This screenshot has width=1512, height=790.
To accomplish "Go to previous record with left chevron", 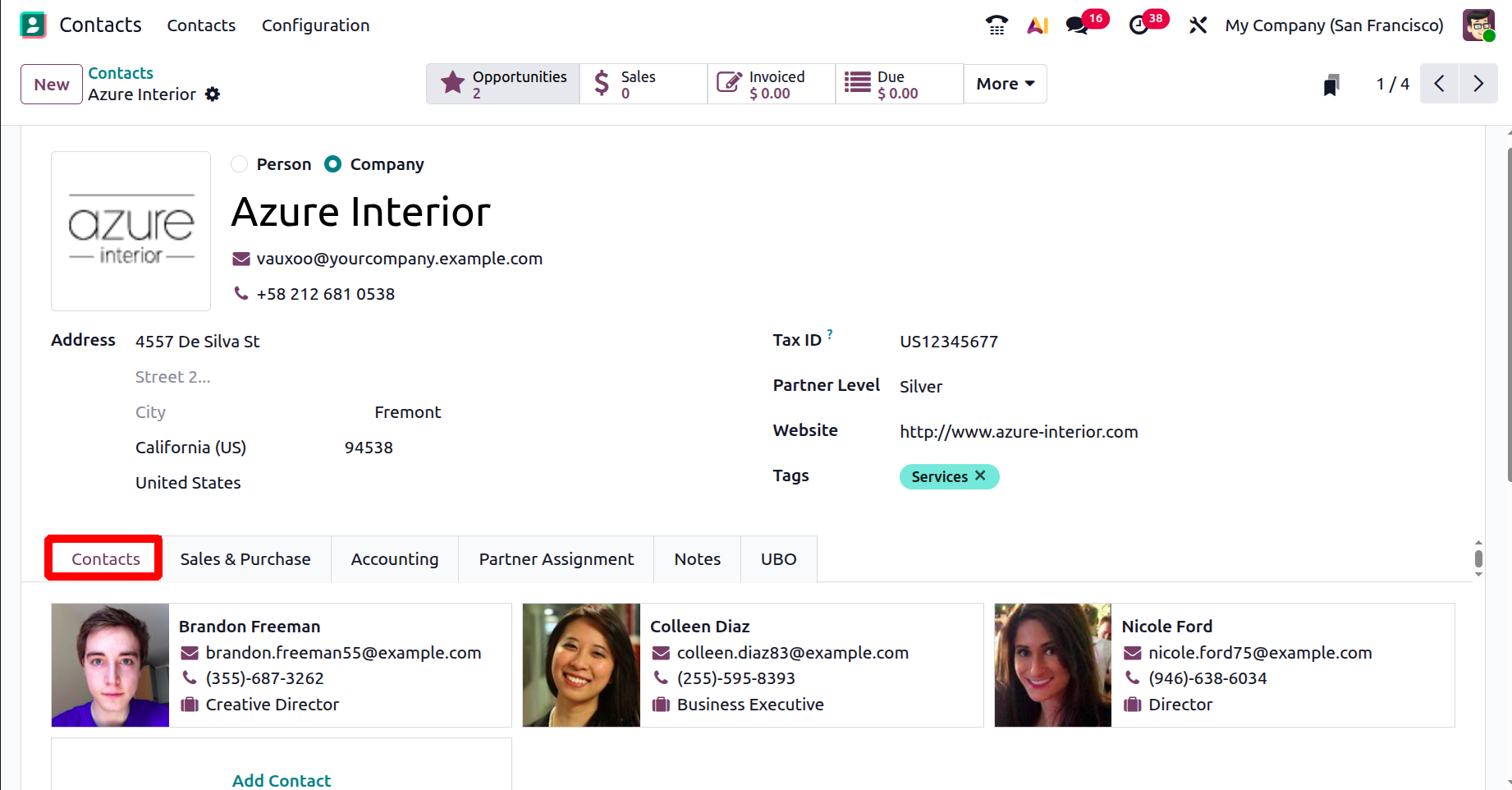I will 1439,84.
